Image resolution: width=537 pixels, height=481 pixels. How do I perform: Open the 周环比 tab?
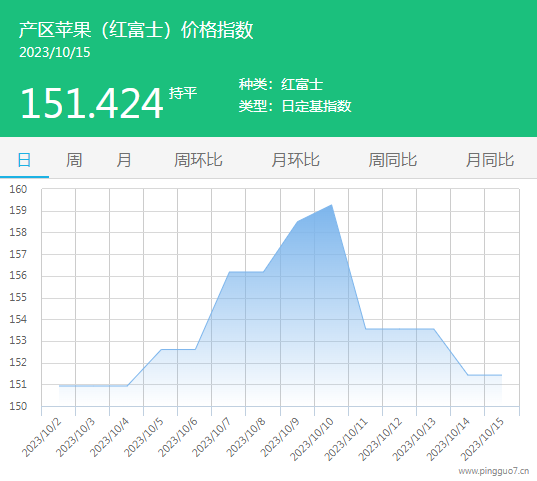(198, 160)
